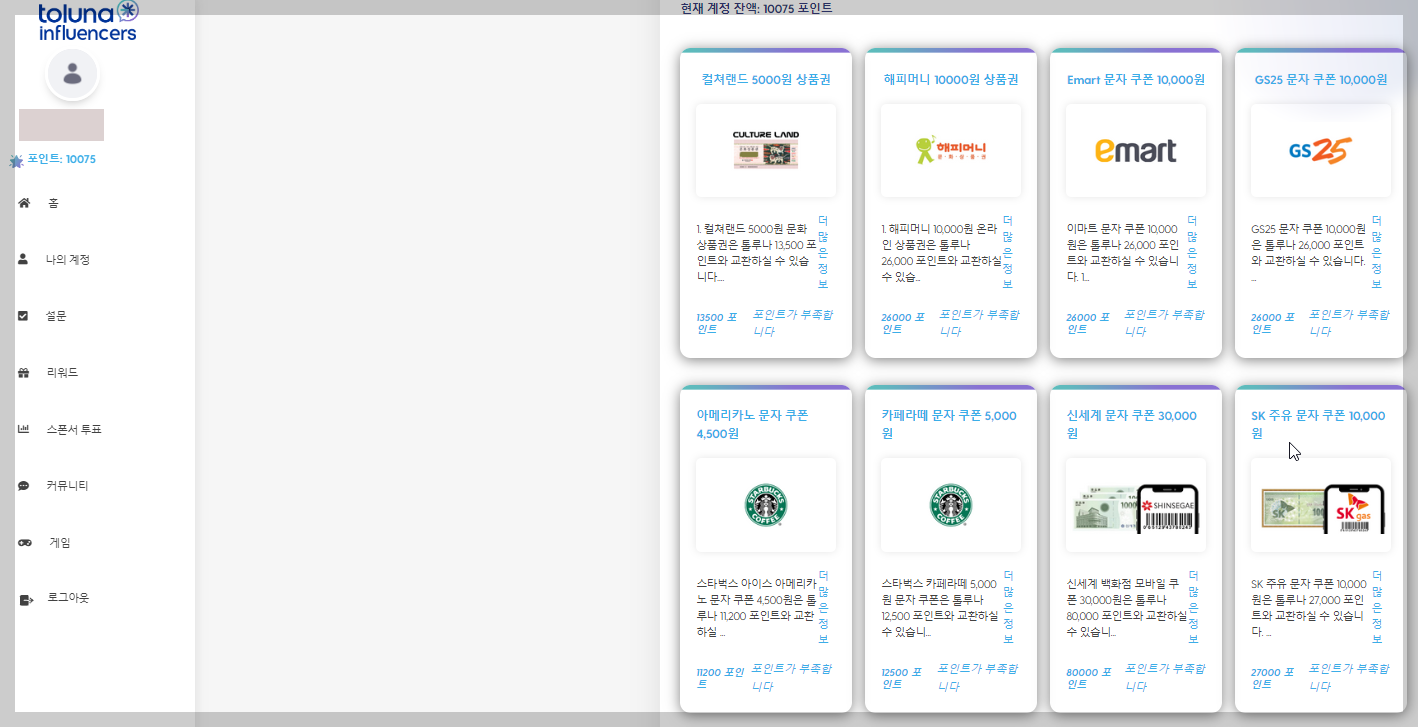Click the 신세계 백화점 모바일 쿠폰 description

coord(1125,607)
